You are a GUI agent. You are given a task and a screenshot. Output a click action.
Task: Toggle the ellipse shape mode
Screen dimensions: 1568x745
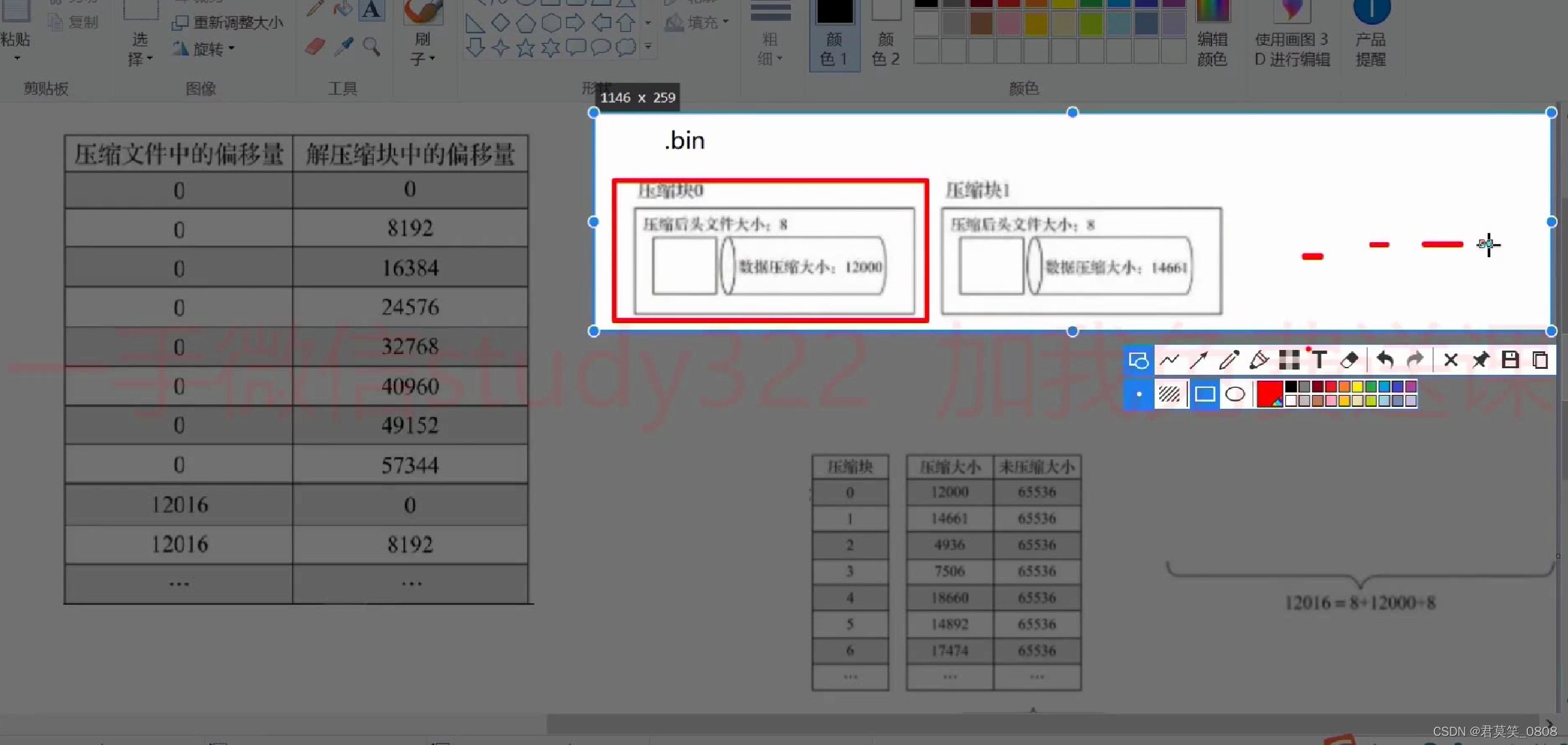pos(1234,394)
